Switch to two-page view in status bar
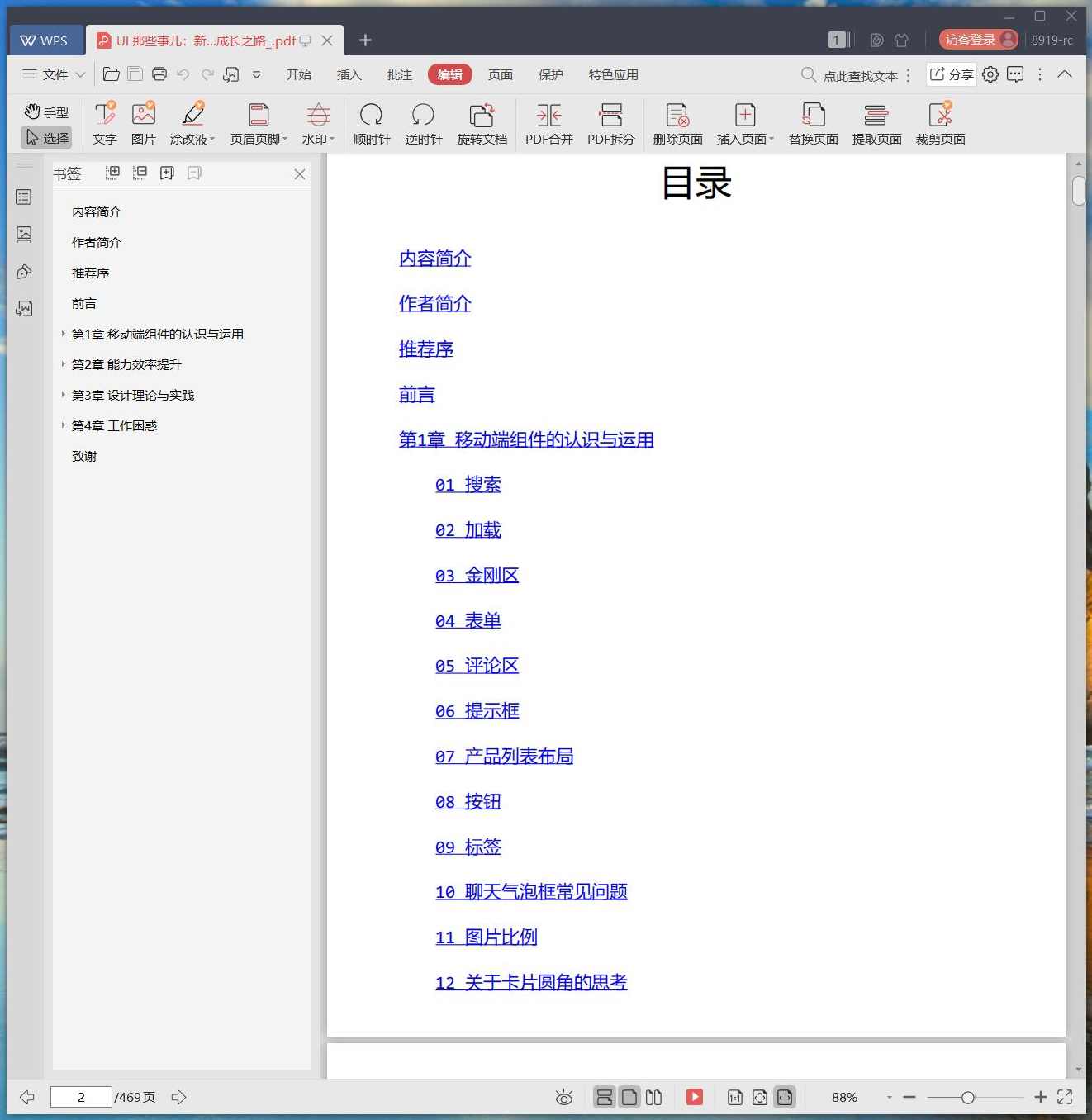 [653, 1097]
